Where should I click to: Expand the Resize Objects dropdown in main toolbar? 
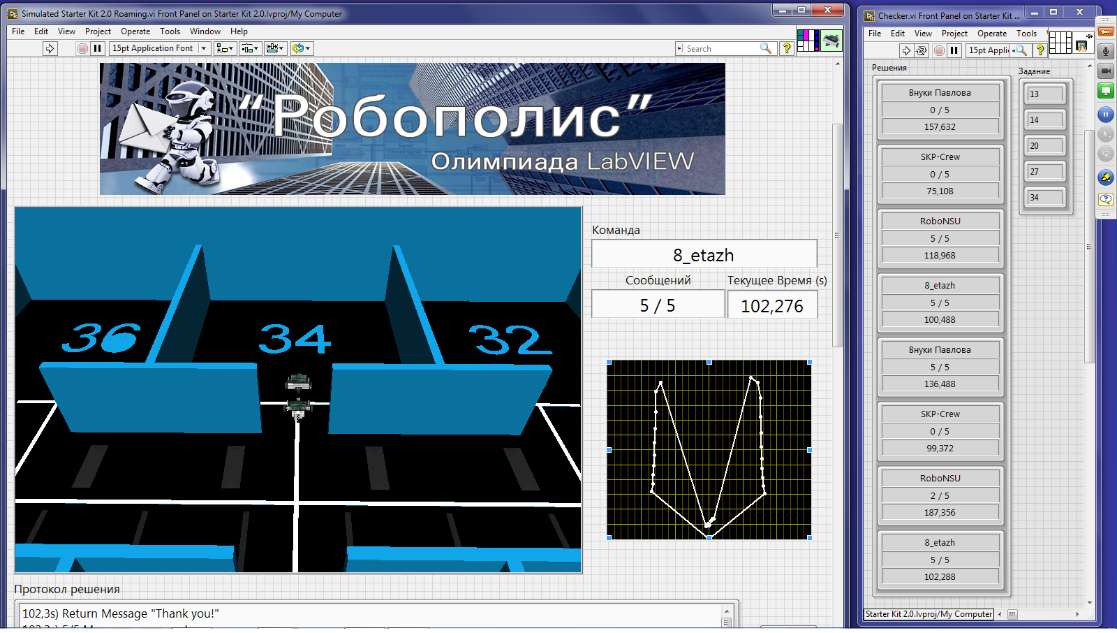click(x=275, y=48)
